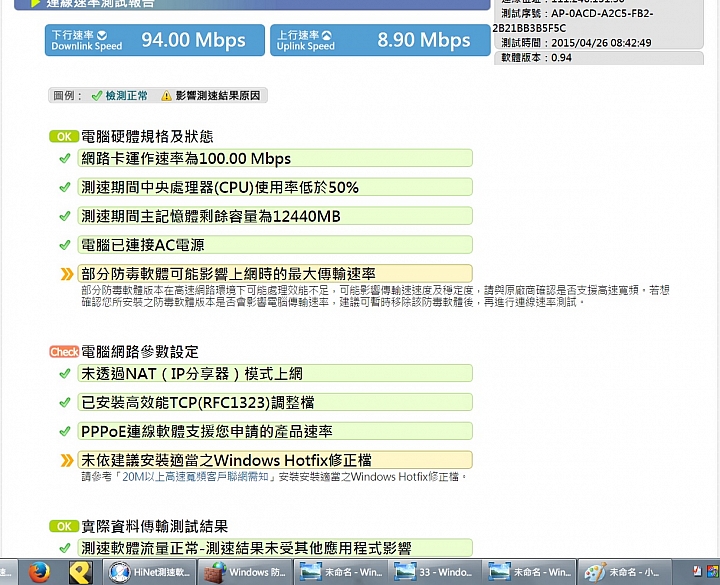
Task: Click the PPPoE連線軟體支援您申請的產品速率 row
Action: 275,431
